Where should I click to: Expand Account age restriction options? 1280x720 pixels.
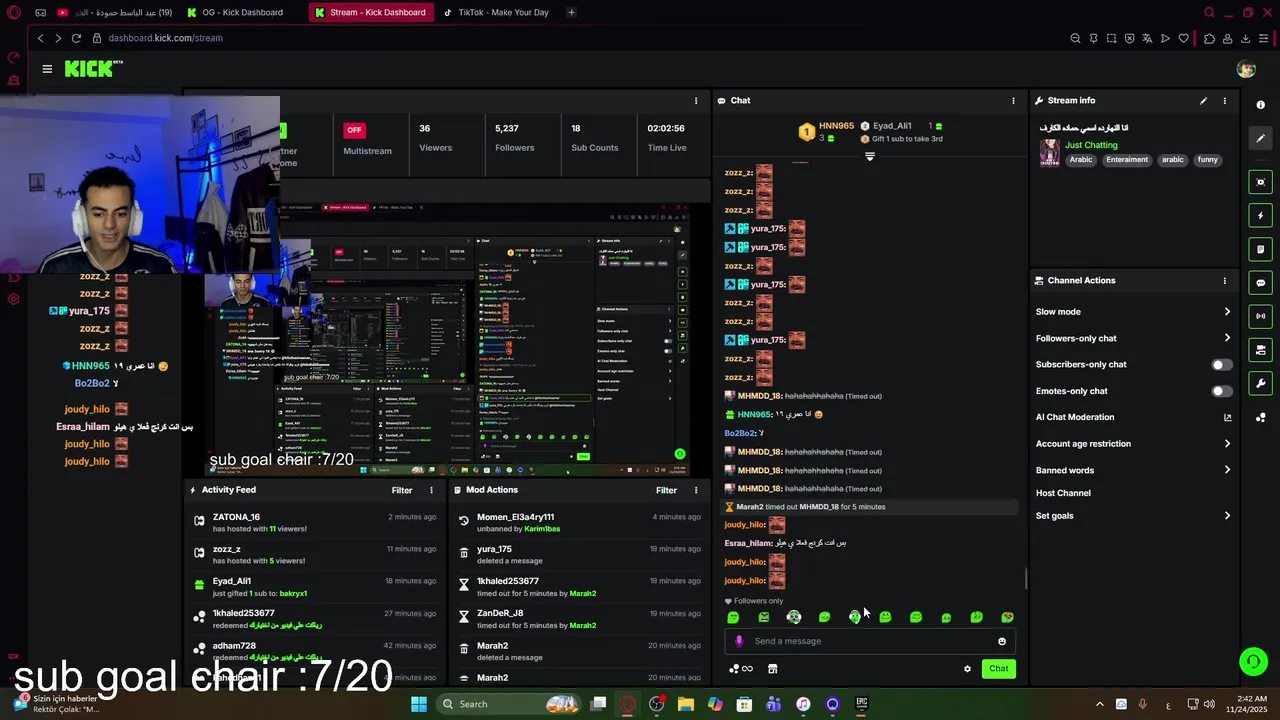1133,444
